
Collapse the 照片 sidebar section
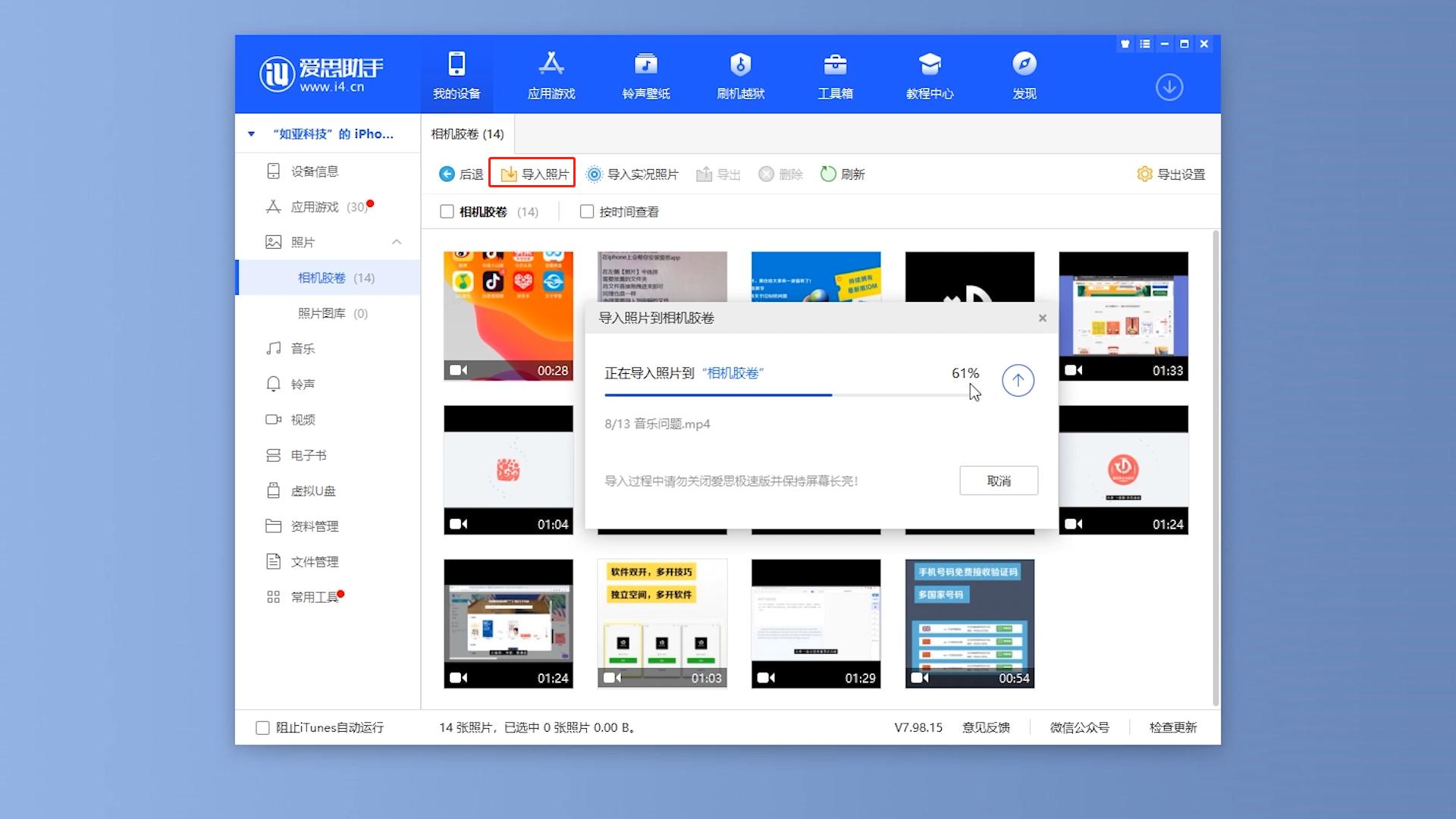coord(397,242)
